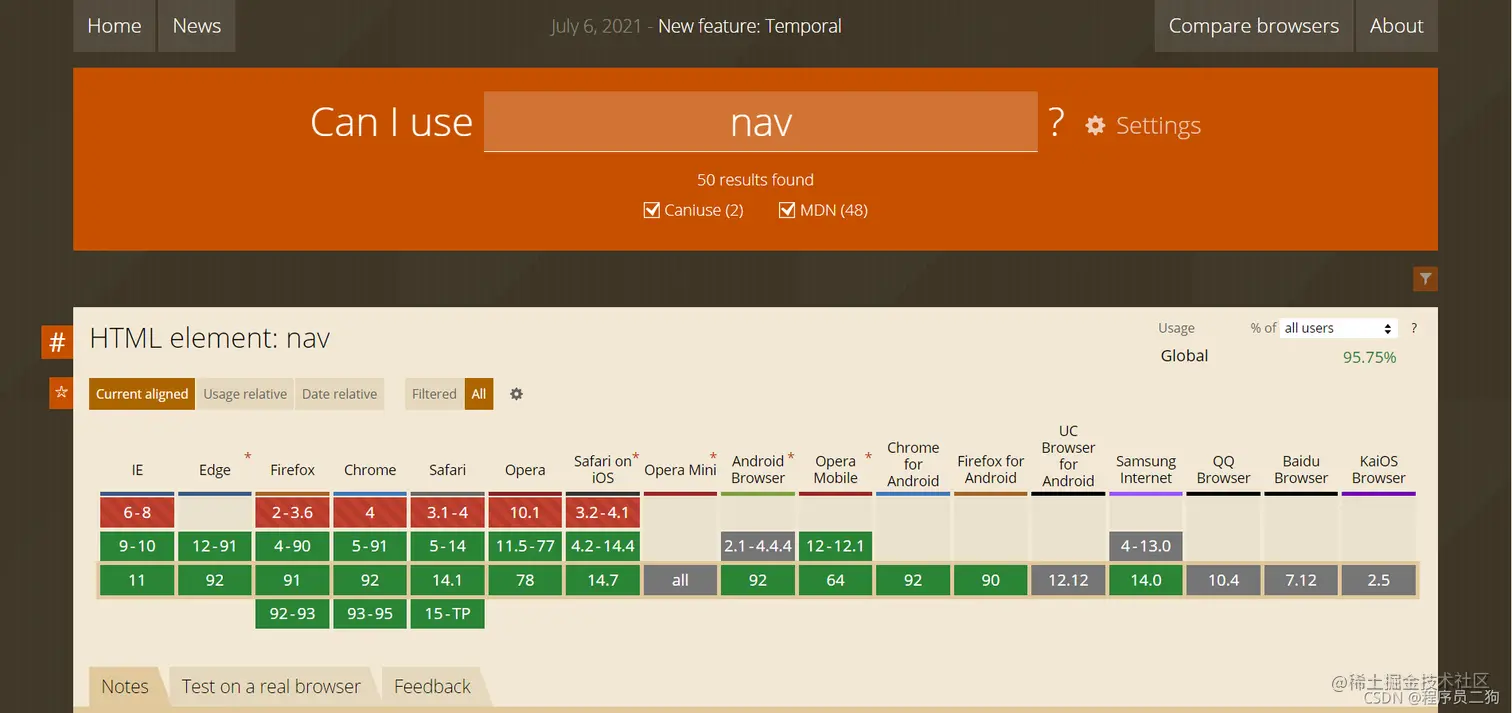Click IE 6-8 unsupported cell
Image resolution: width=1512 pixels, height=713 pixels.
click(137, 512)
